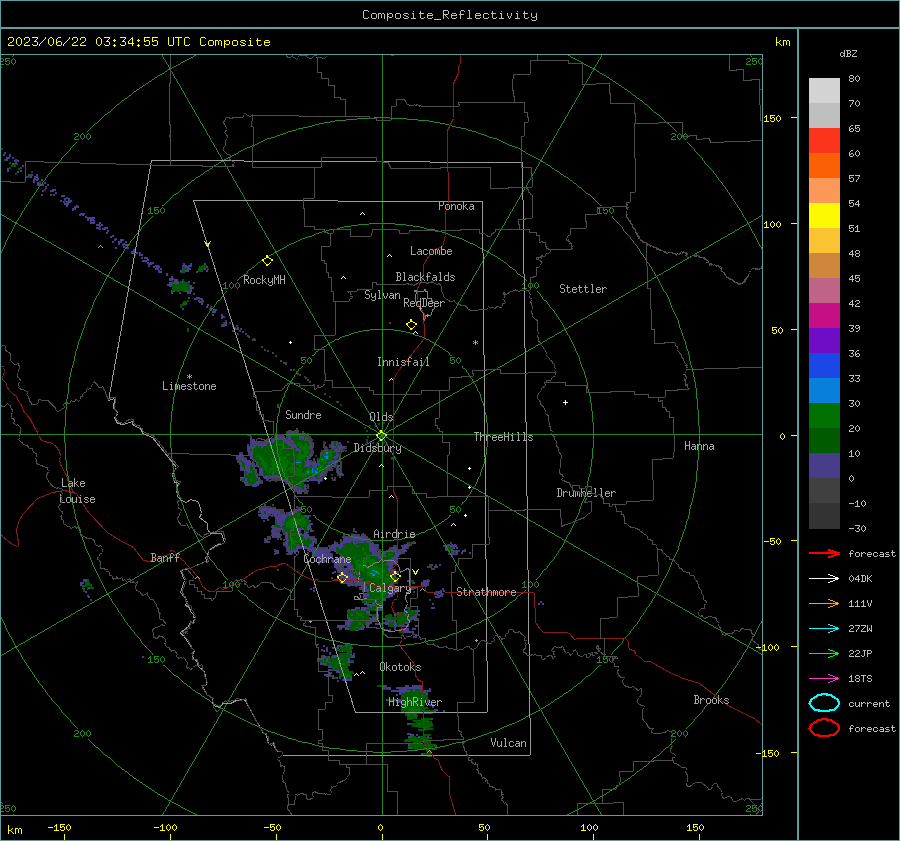900x841 pixels.
Task: Select the blue 33 dBZ color swatch
Action: click(x=824, y=365)
